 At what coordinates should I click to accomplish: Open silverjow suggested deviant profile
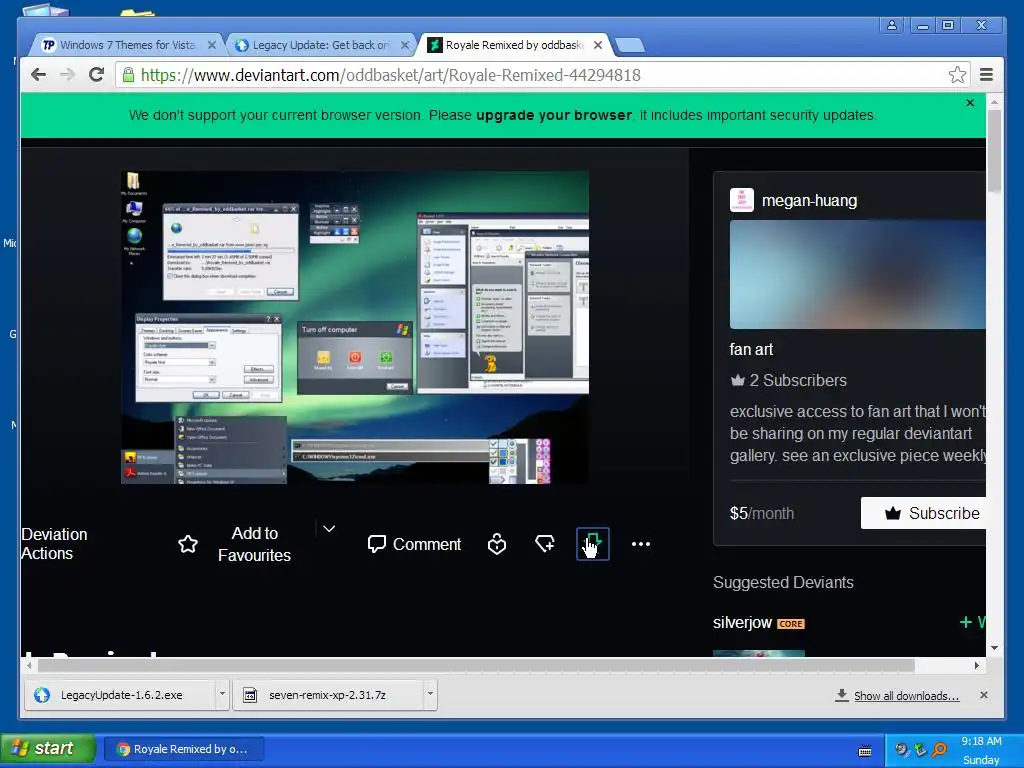[x=743, y=622]
